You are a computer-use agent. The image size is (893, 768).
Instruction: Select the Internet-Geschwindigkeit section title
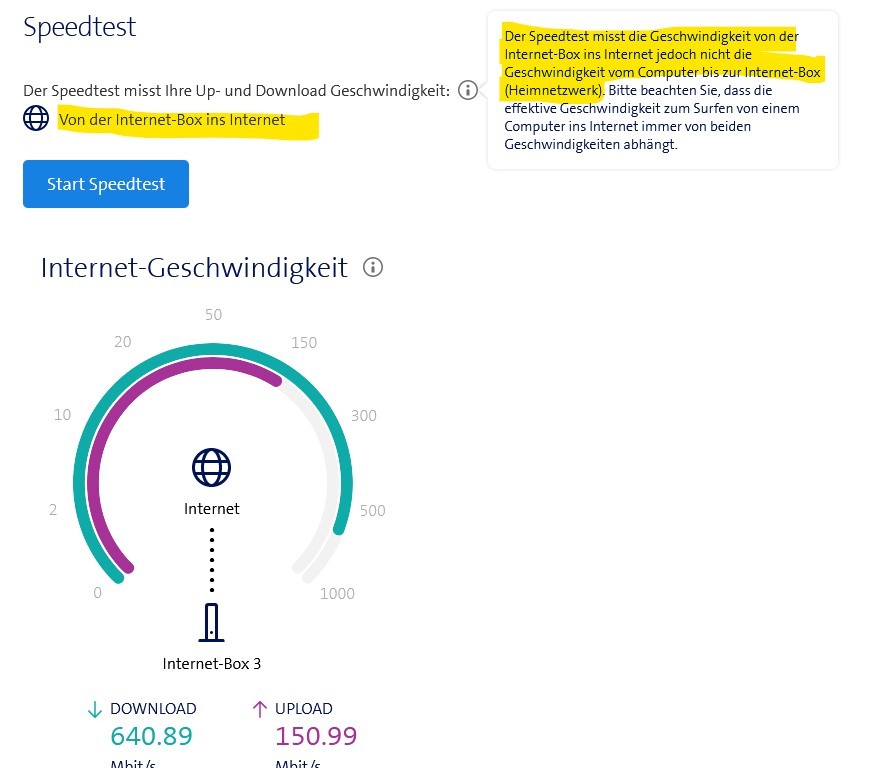point(194,267)
